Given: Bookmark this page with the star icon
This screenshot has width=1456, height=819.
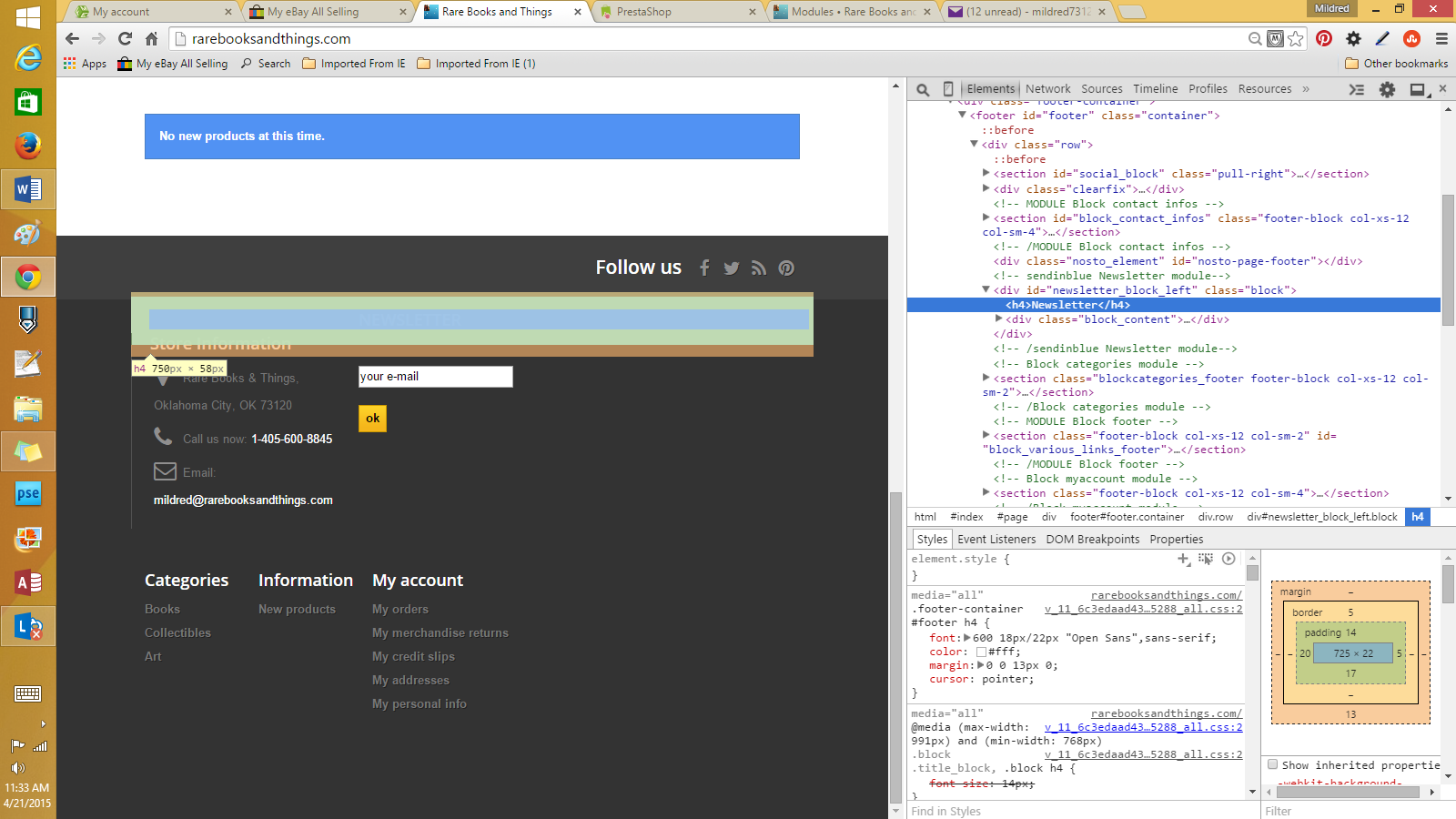Looking at the screenshot, I should click(x=1296, y=38).
